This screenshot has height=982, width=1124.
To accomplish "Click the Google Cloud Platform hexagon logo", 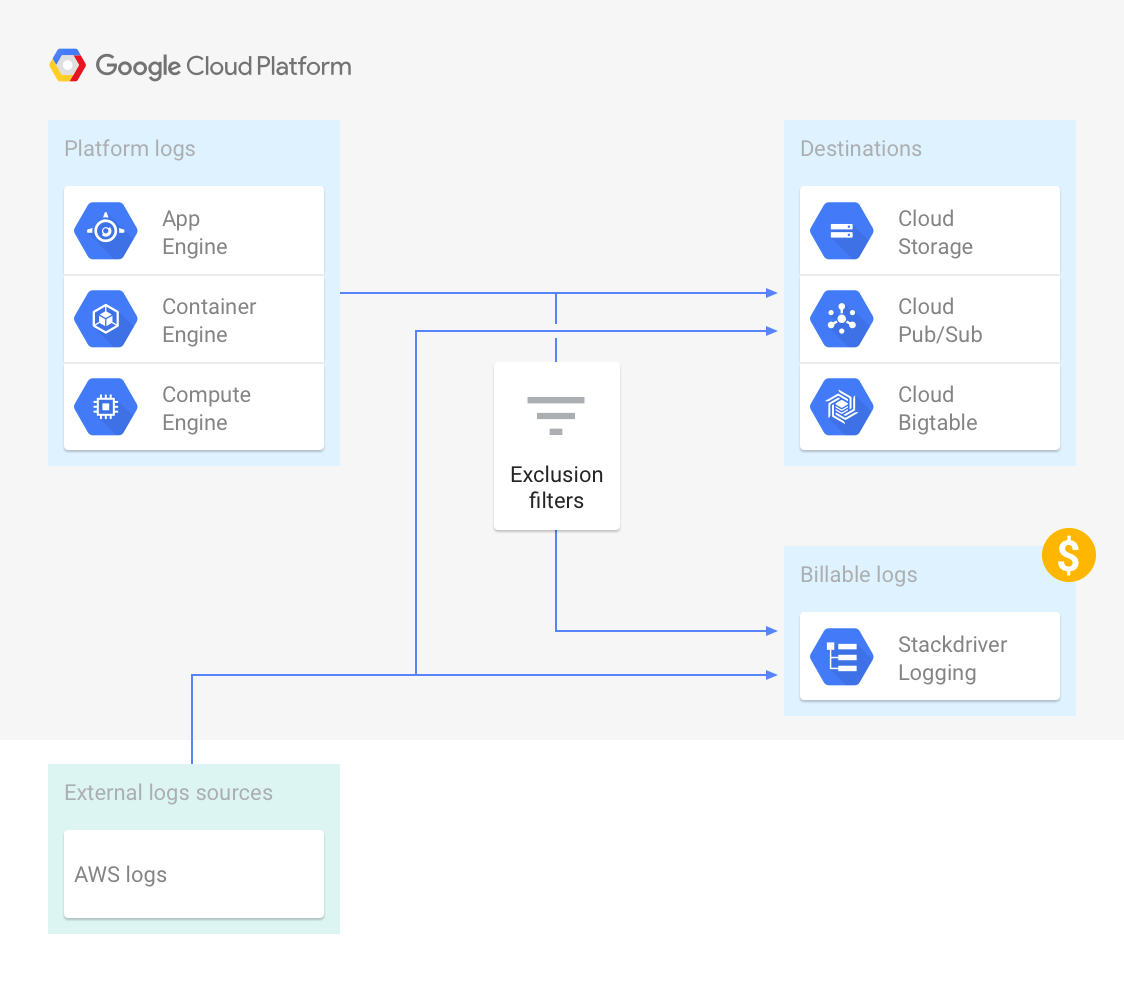I will (x=67, y=65).
